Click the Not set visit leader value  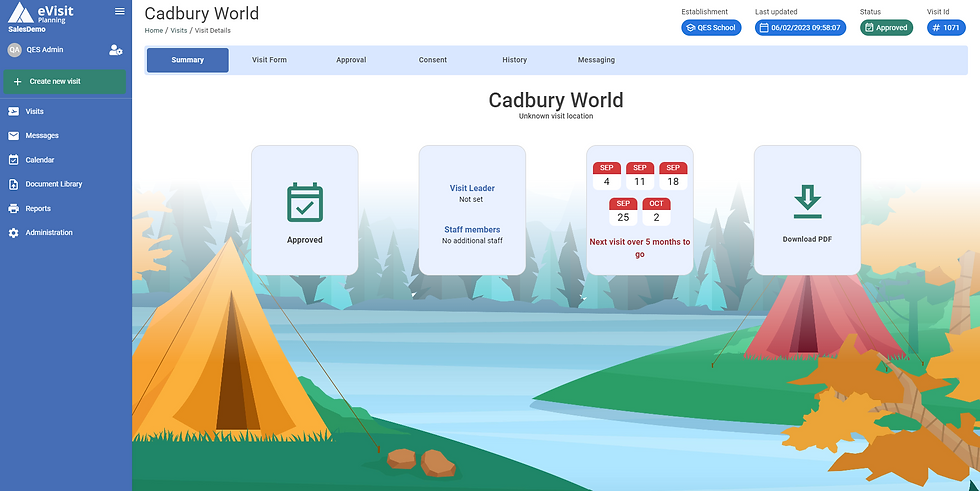(x=472, y=200)
